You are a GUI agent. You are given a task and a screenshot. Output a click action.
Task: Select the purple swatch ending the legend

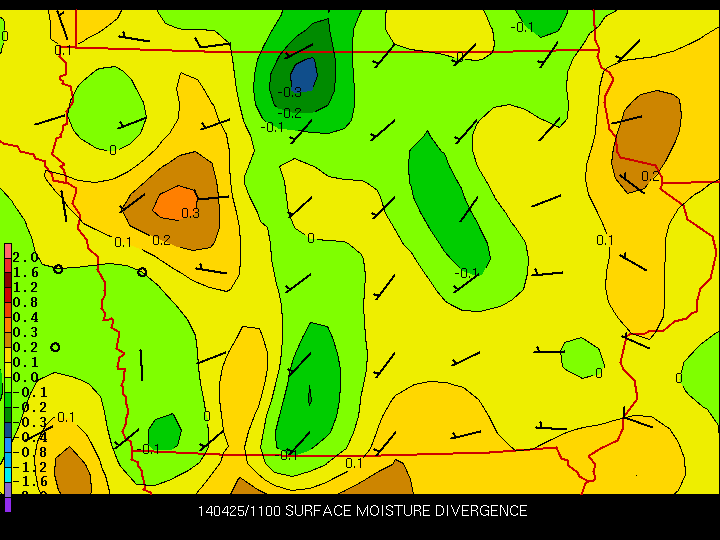tap(8, 504)
